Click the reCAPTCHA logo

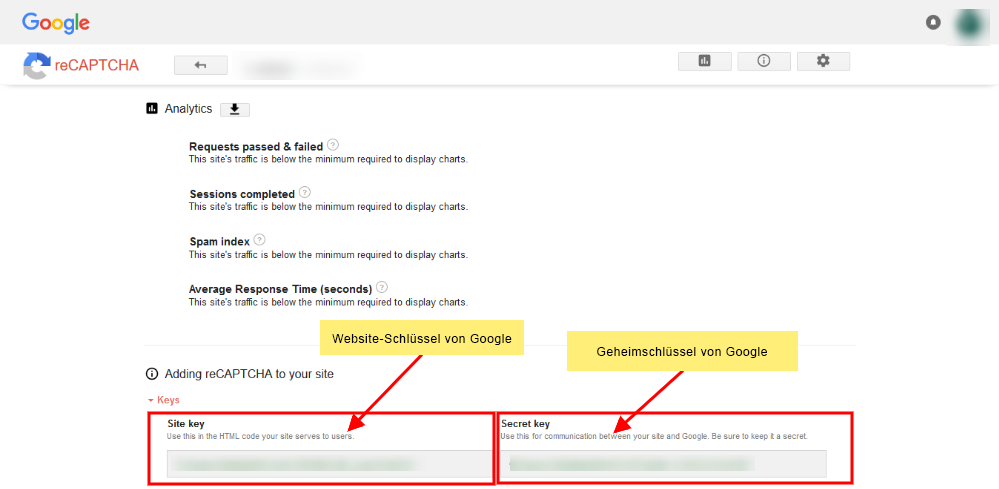[x=81, y=65]
